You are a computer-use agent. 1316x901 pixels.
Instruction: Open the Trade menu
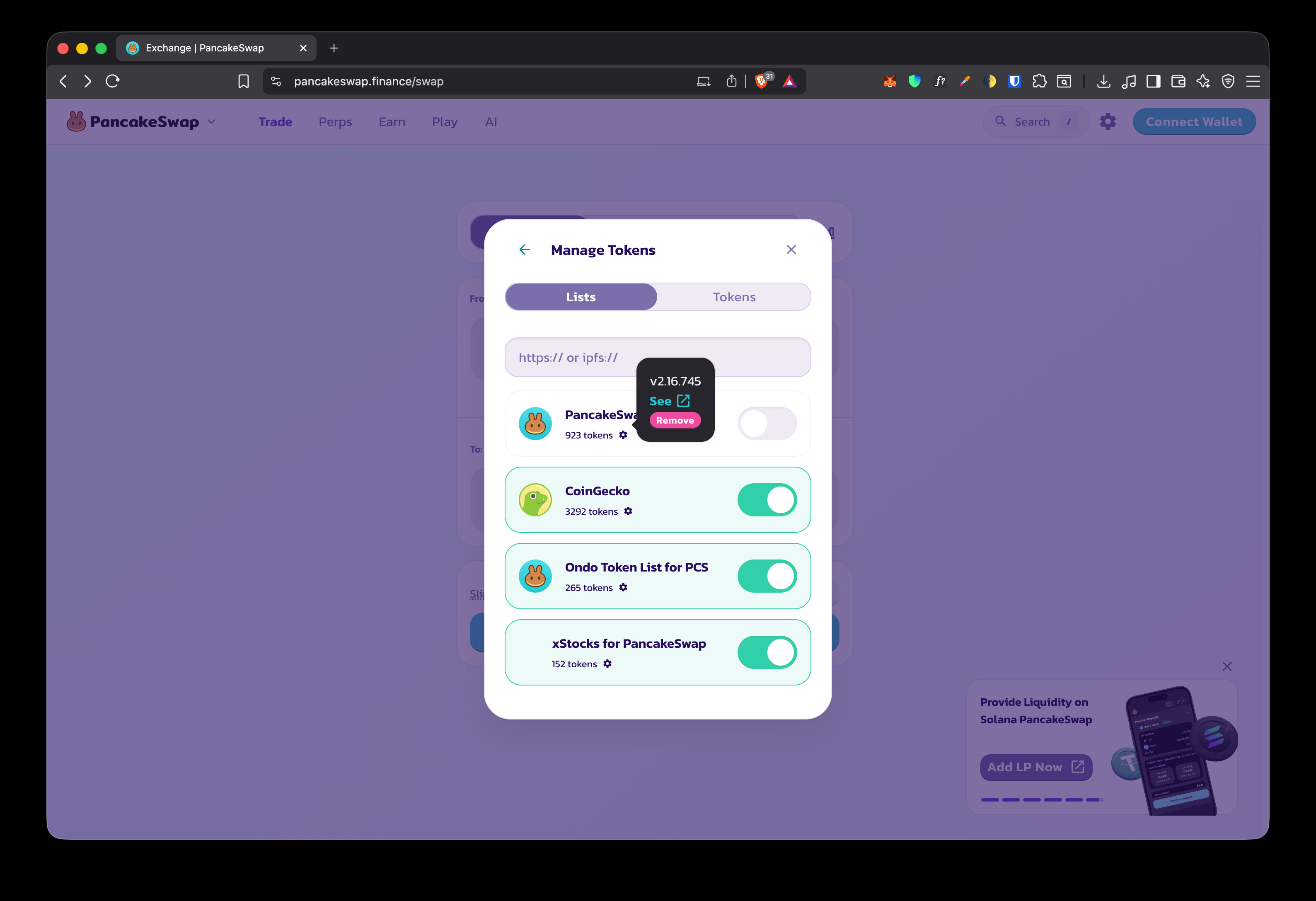(275, 122)
